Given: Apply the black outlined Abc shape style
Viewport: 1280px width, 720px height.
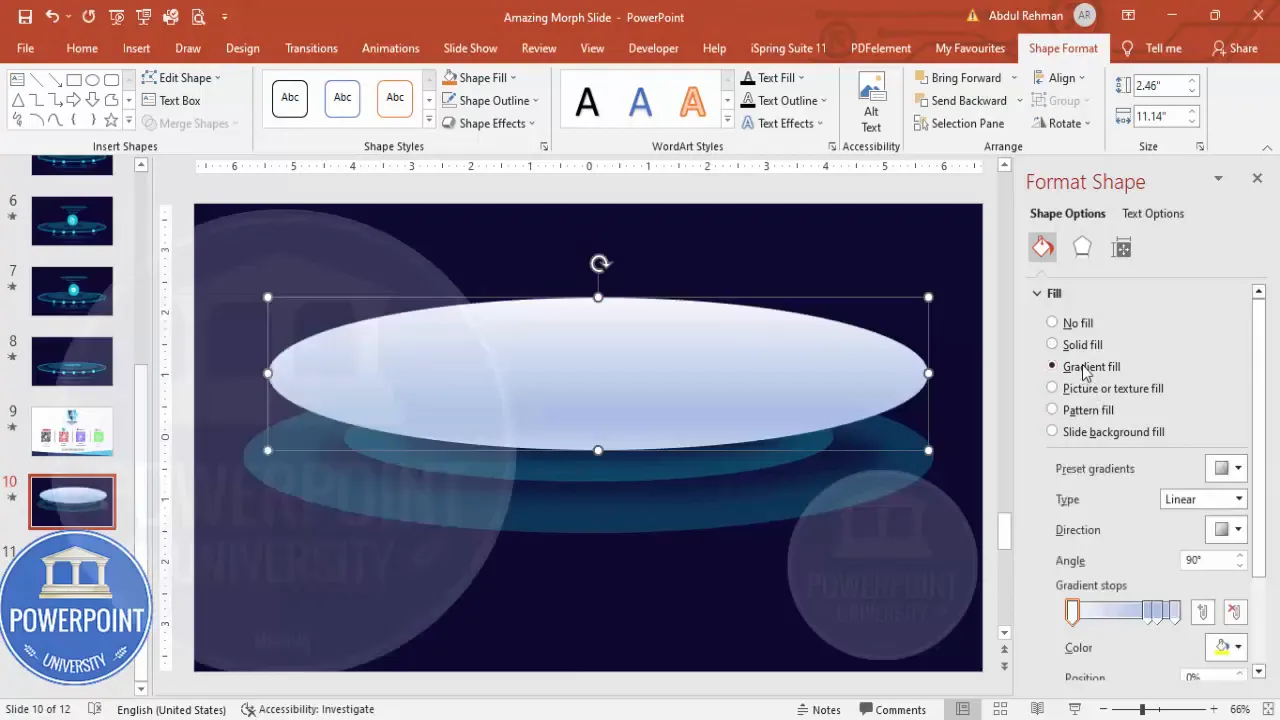Looking at the screenshot, I should click(x=290, y=98).
